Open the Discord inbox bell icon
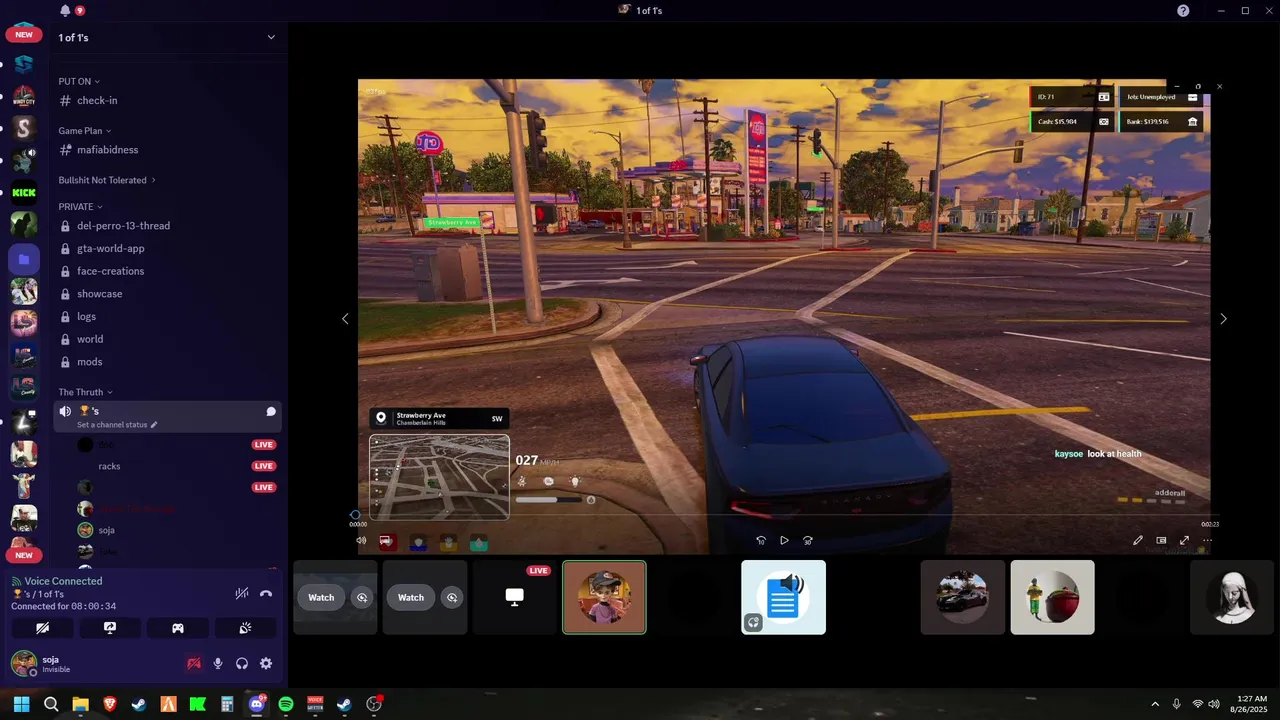Screen dimensions: 1280x720 tap(65, 10)
